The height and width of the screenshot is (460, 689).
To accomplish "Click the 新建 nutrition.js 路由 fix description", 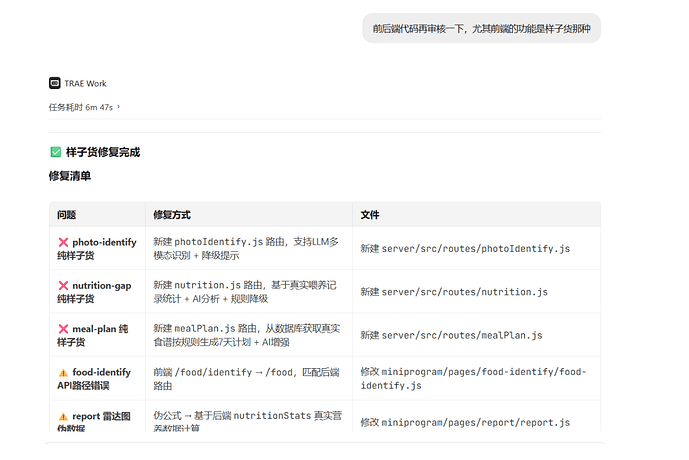I will 245,292.
